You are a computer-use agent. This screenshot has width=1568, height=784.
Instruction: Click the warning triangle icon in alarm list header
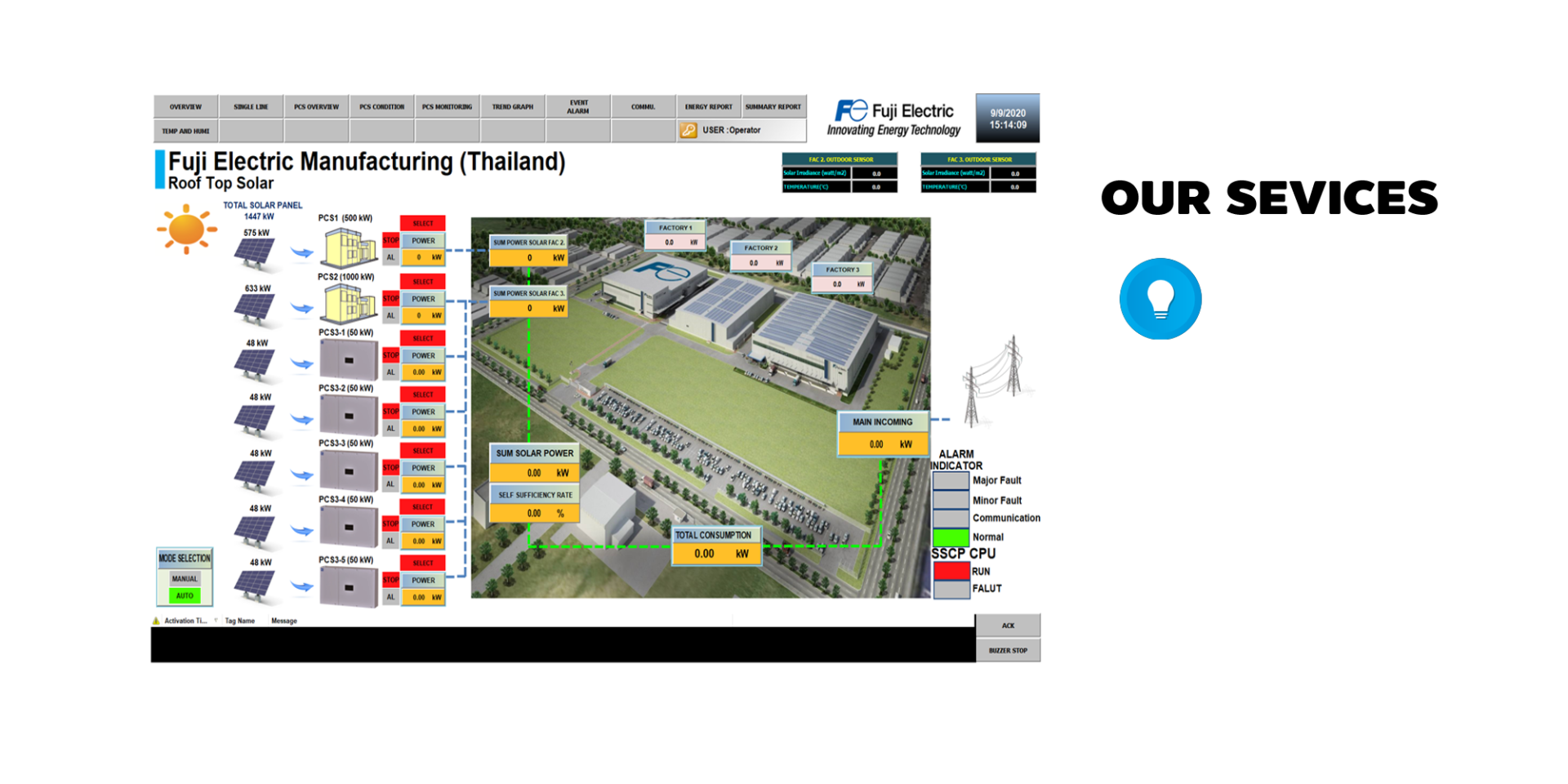click(156, 621)
